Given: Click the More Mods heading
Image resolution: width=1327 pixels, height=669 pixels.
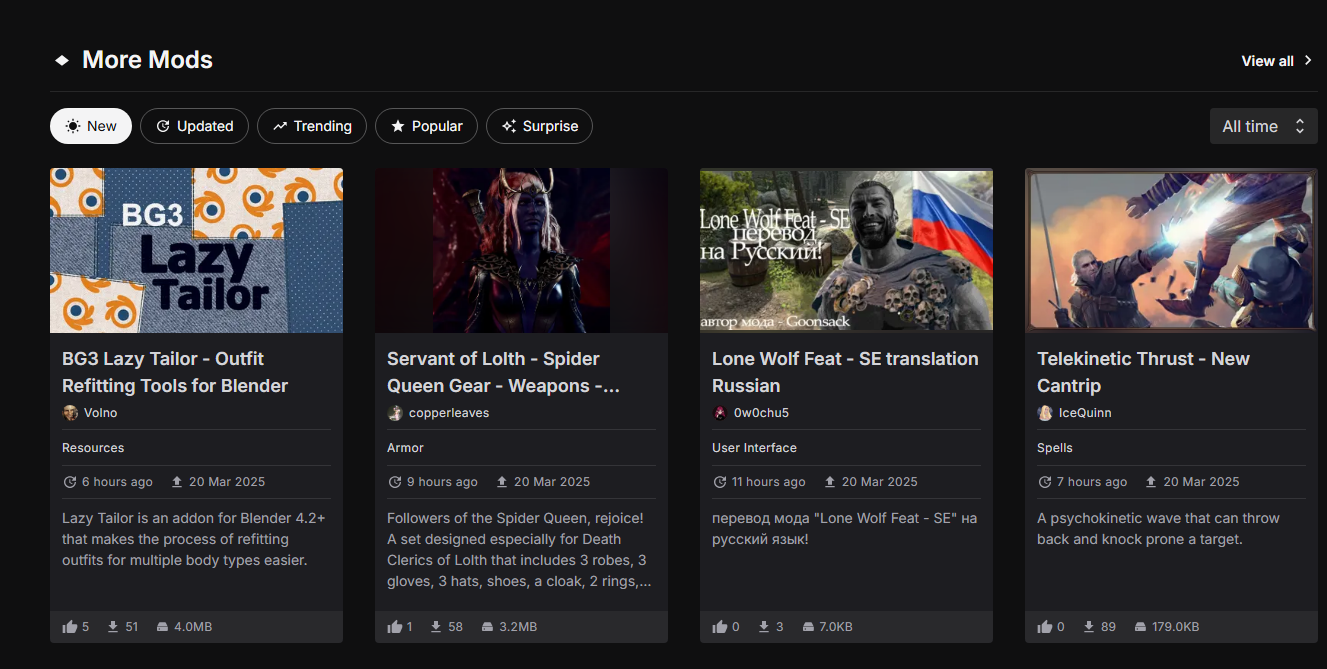Looking at the screenshot, I should pyautogui.click(x=147, y=60).
